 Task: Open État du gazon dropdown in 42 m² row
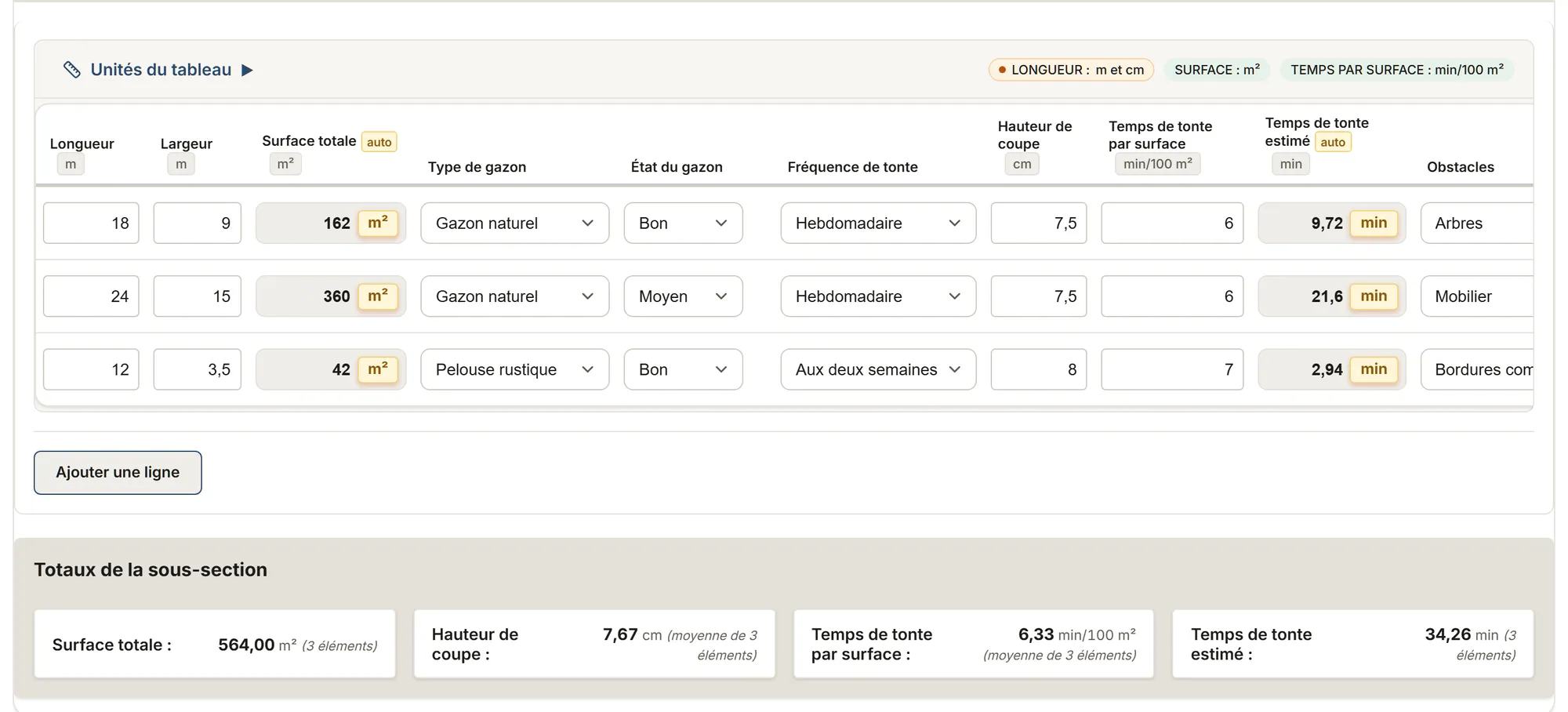point(683,369)
